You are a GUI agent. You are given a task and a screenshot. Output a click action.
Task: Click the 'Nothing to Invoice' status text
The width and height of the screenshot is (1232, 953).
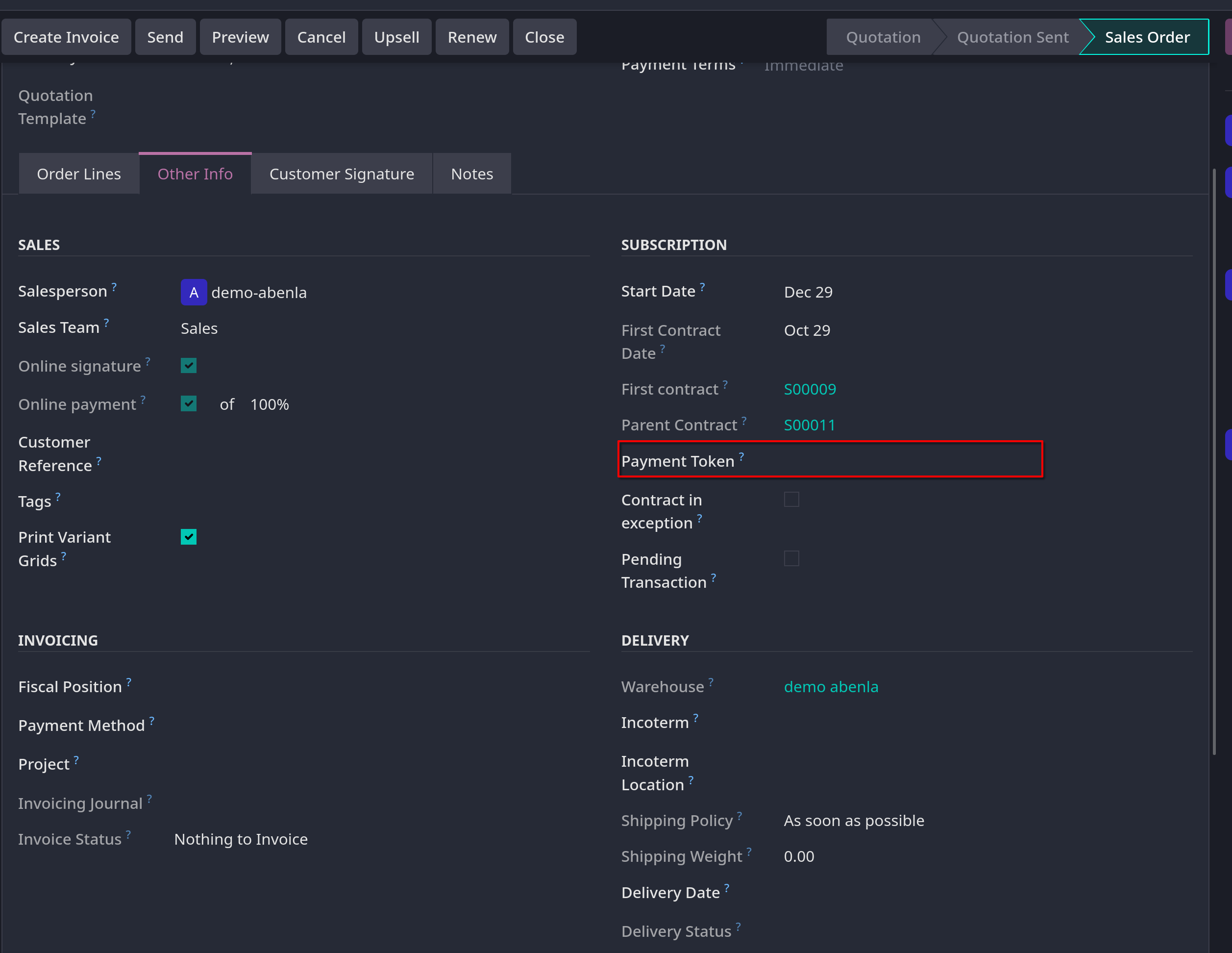point(241,839)
